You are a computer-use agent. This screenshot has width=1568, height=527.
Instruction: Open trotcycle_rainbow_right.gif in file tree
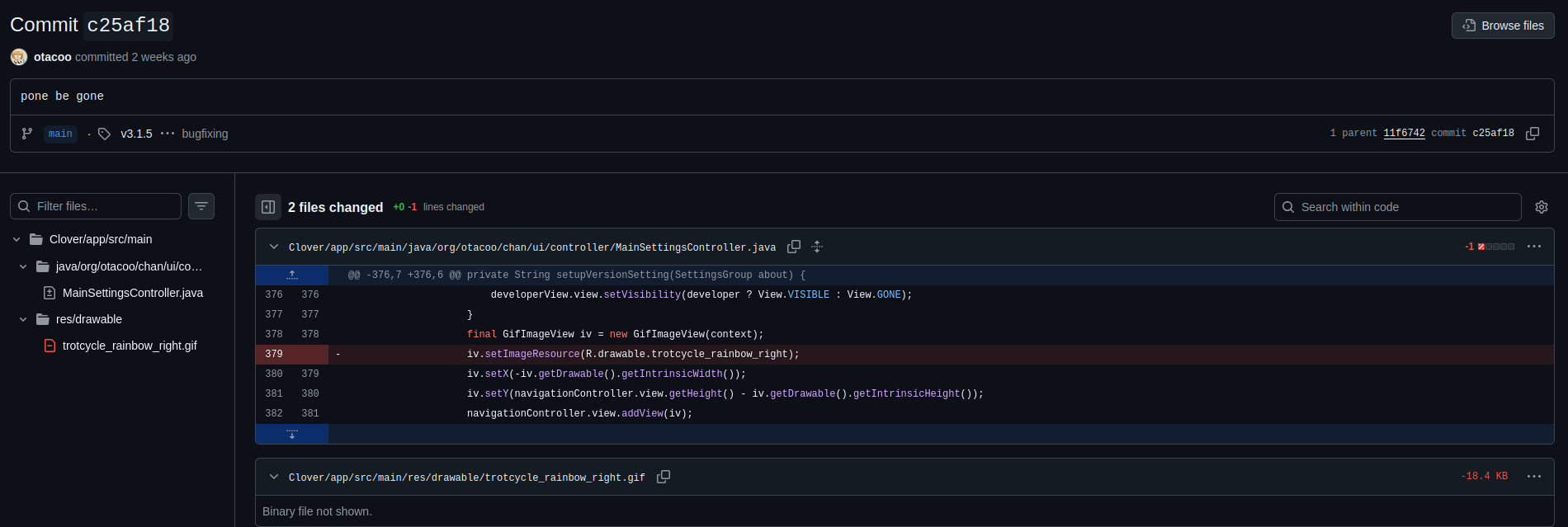(130, 346)
